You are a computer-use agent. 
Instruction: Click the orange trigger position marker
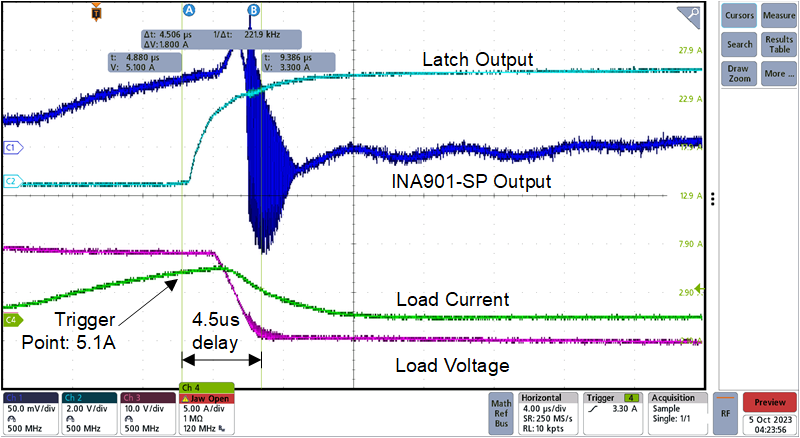click(95, 12)
